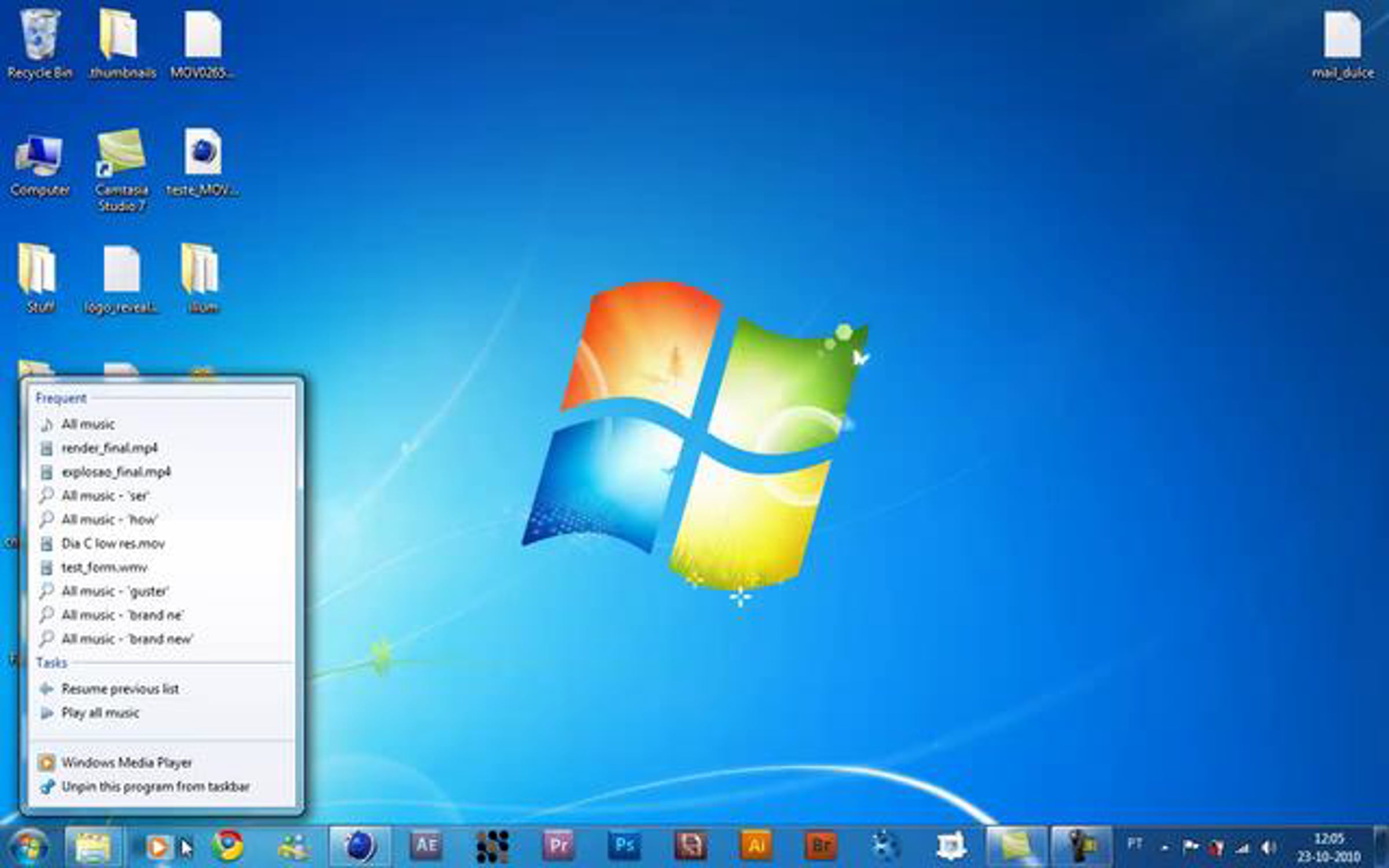
Task: Launch Adobe Photoshop from the taskbar
Action: pyautogui.click(x=624, y=846)
